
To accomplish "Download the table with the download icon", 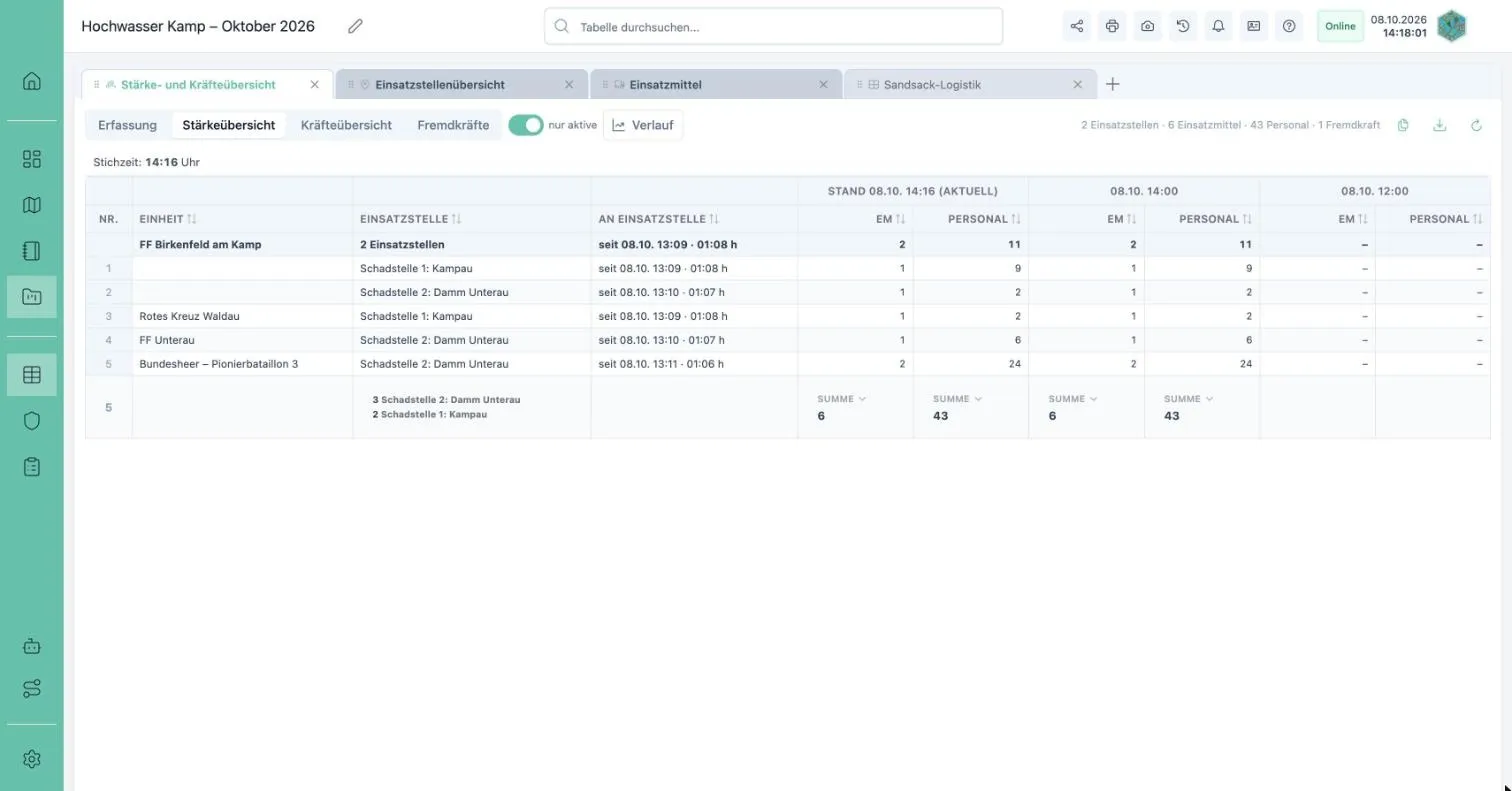I will [x=1440, y=125].
